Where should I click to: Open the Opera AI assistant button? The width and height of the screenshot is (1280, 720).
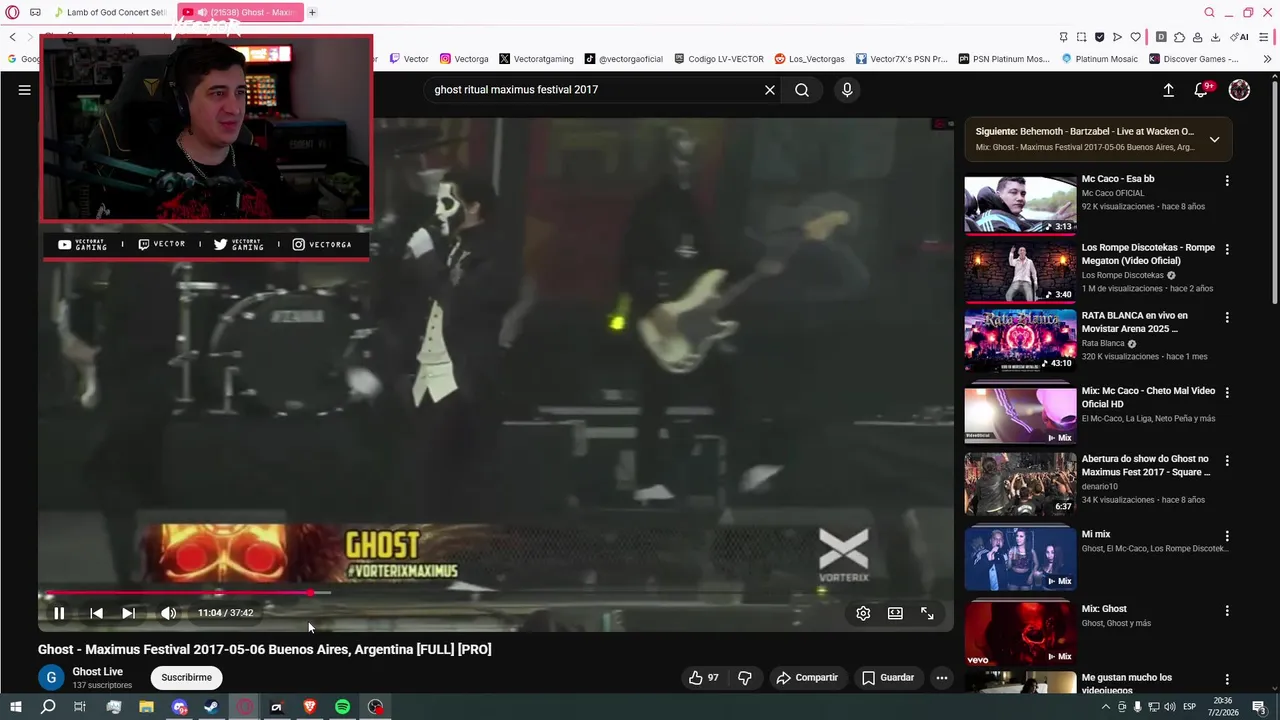tap(1240, 37)
